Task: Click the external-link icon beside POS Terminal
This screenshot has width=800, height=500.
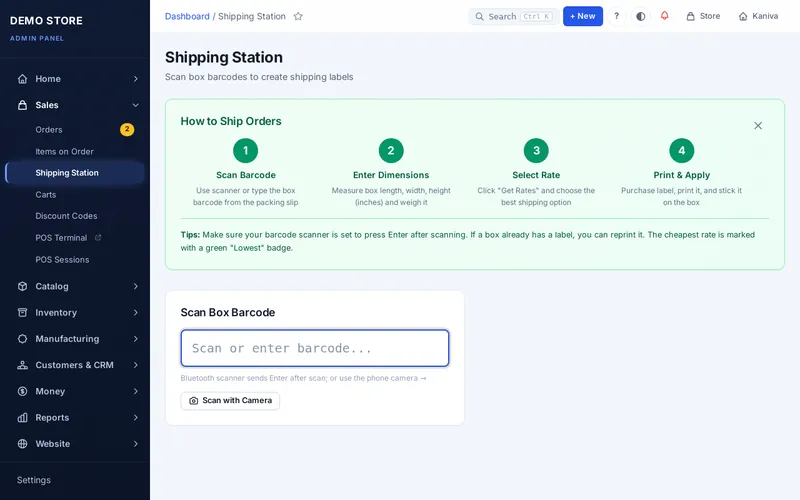Action: 98,237
